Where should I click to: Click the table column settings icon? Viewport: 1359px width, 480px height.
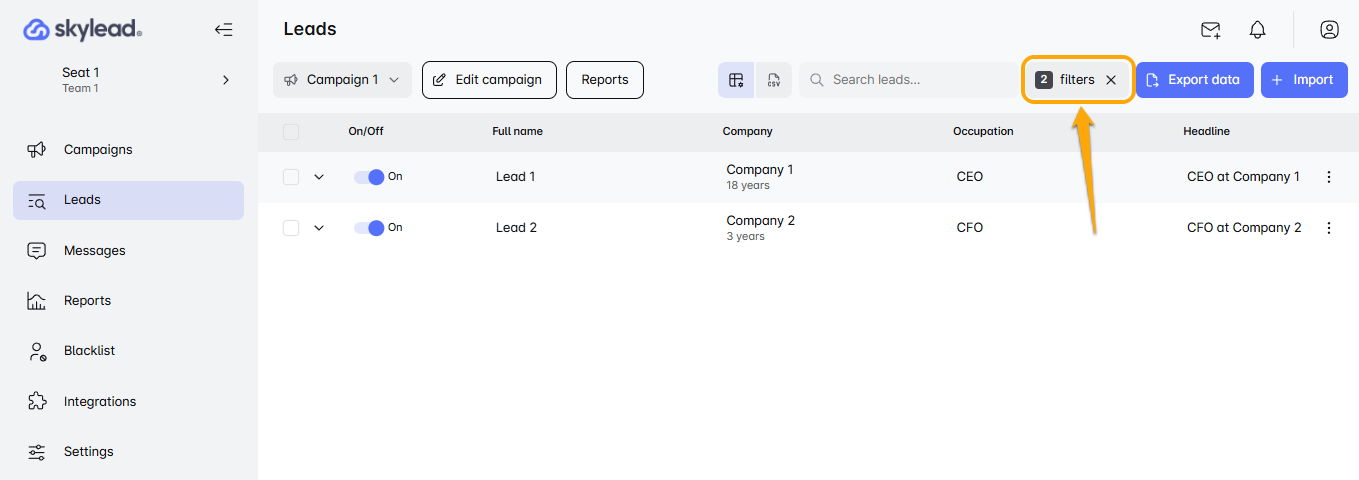click(736, 80)
